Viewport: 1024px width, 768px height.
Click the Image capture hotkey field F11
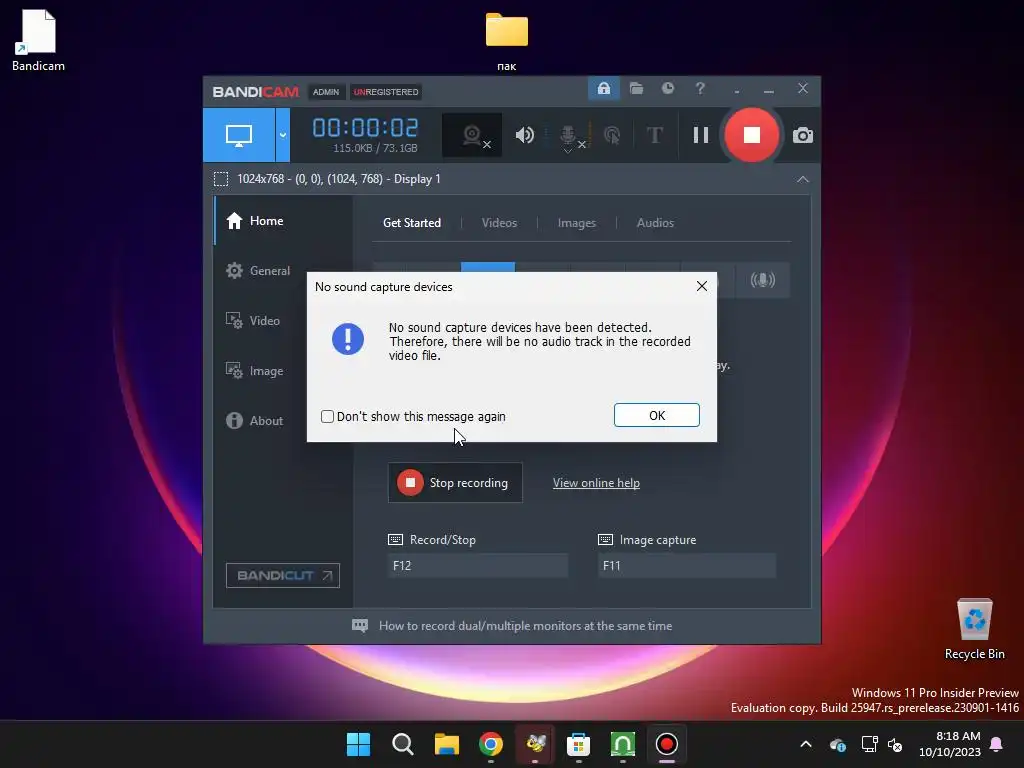pyautogui.click(x=687, y=566)
